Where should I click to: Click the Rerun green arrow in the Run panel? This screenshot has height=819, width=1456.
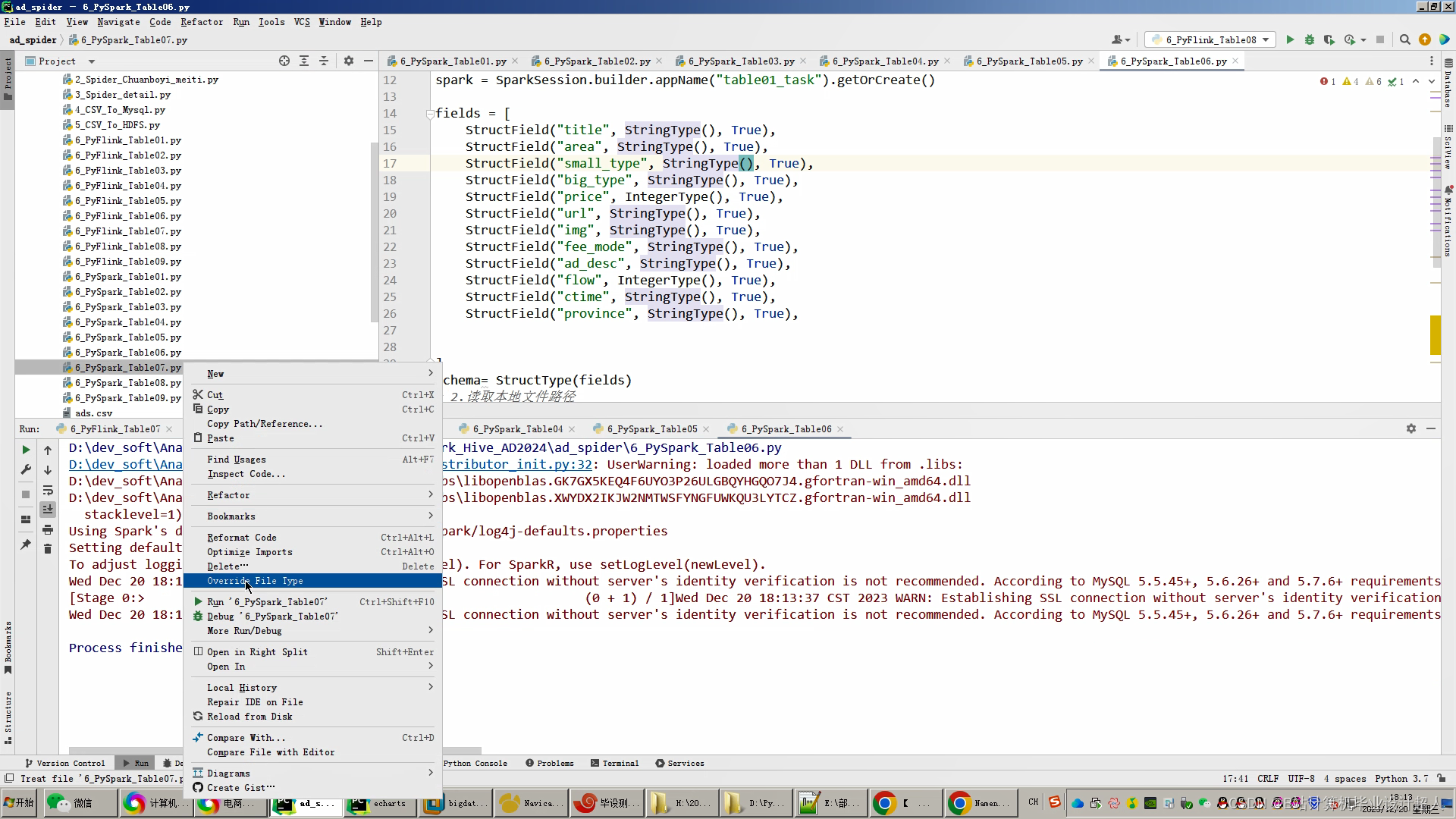[x=26, y=450]
